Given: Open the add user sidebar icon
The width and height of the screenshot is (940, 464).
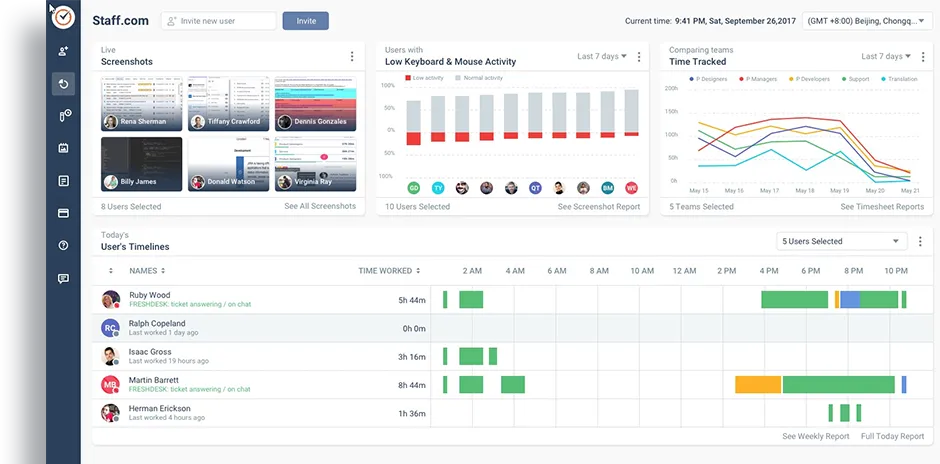Looking at the screenshot, I should pyautogui.click(x=63, y=51).
